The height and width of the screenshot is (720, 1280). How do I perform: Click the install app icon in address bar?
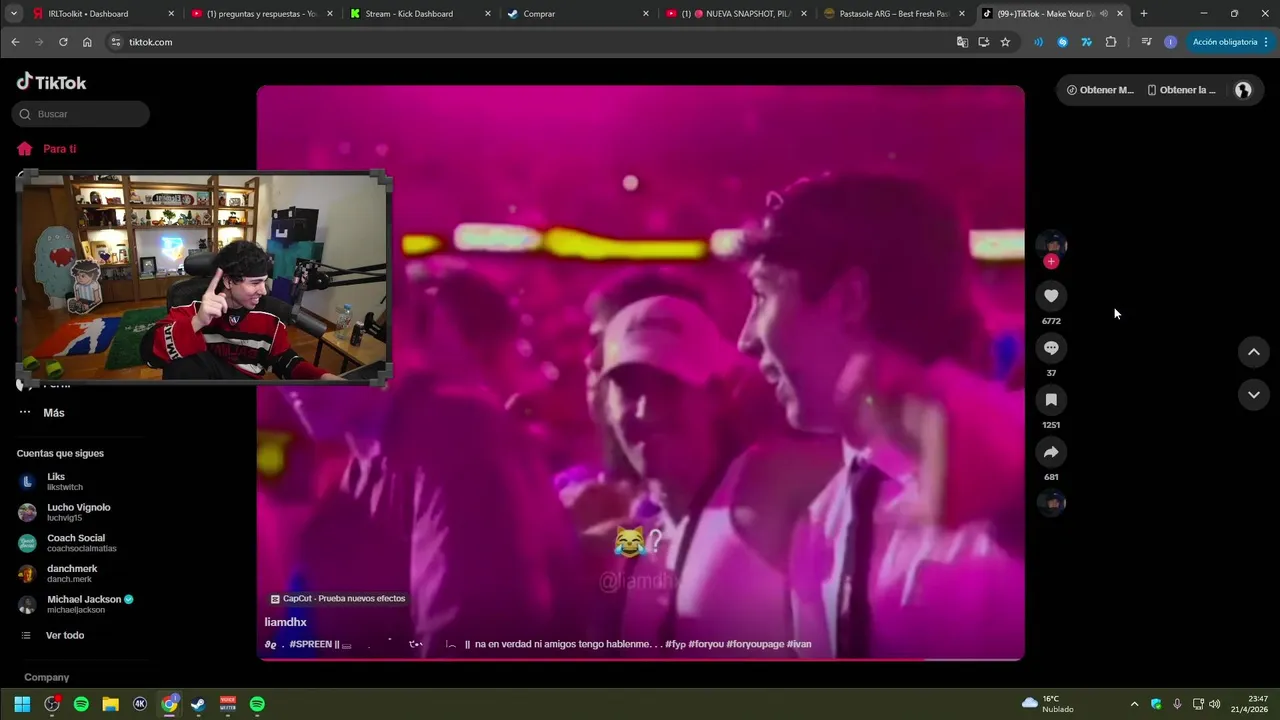click(x=984, y=42)
